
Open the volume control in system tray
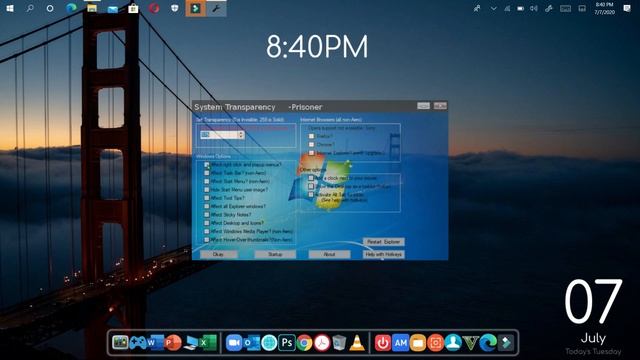(x=533, y=9)
